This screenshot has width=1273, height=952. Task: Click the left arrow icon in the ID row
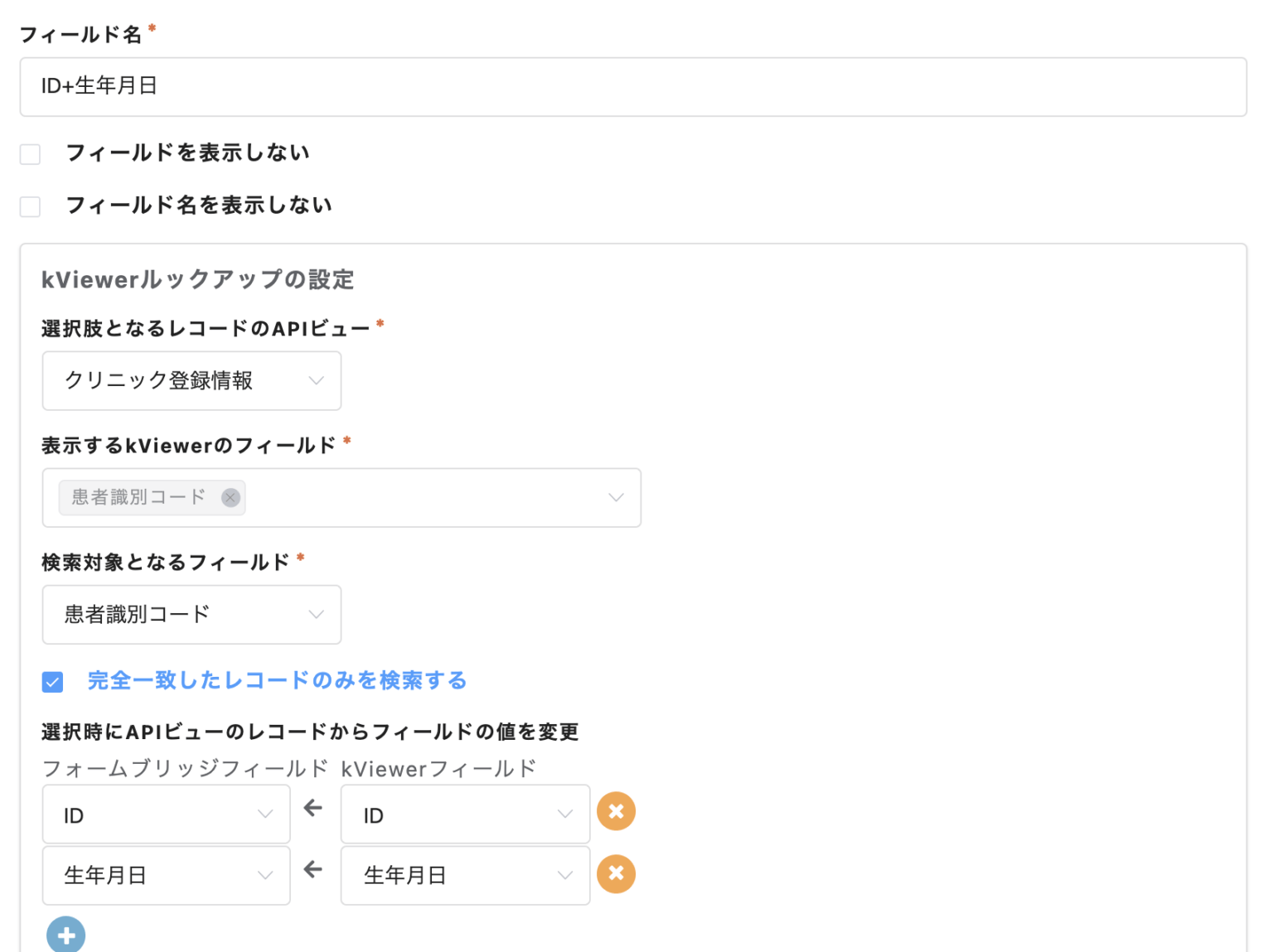313,809
